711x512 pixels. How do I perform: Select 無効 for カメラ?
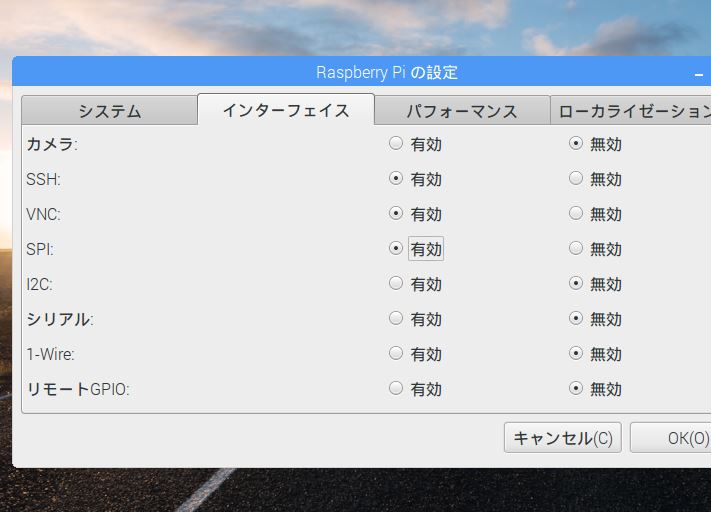click(576, 144)
